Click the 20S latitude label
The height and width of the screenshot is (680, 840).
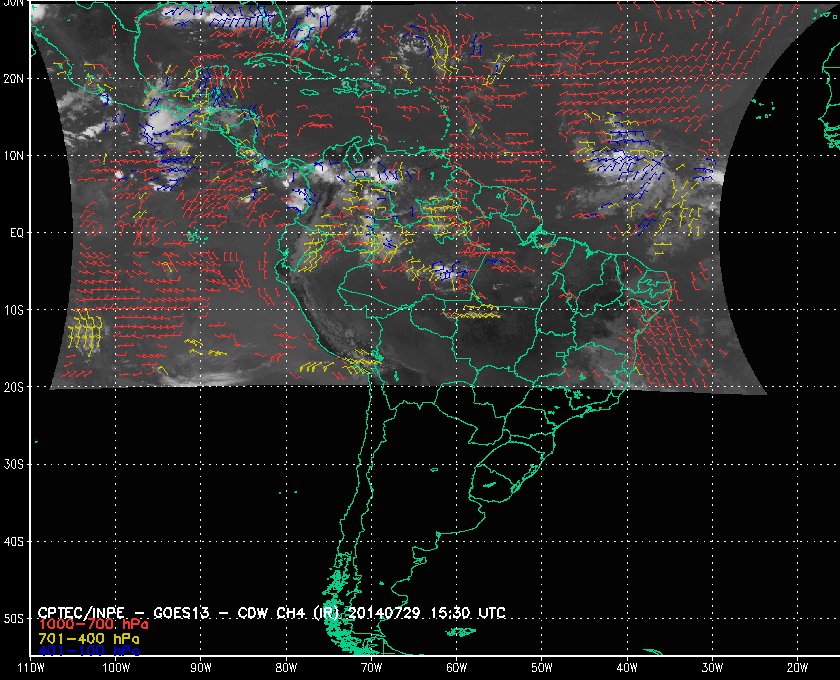click(x=14, y=387)
